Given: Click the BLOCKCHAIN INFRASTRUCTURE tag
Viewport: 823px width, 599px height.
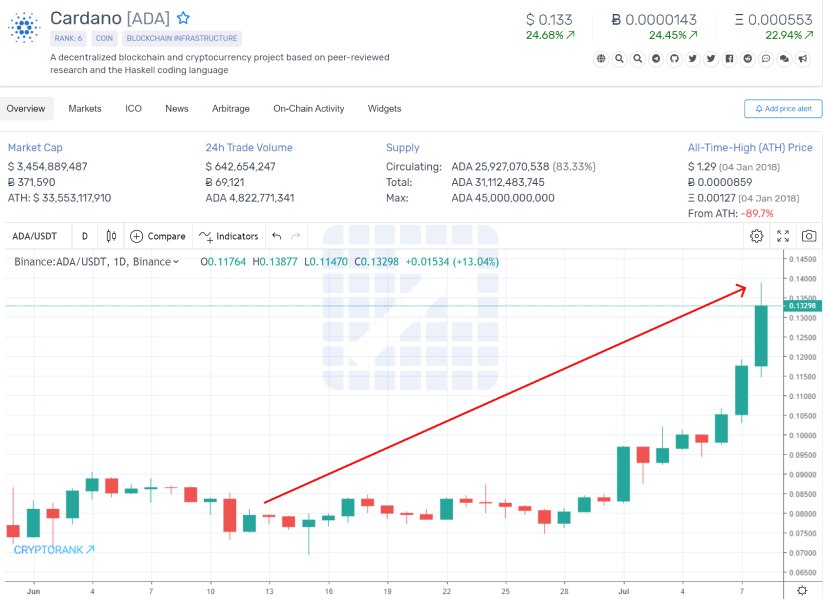Looking at the screenshot, I should pyautogui.click(x=182, y=38).
